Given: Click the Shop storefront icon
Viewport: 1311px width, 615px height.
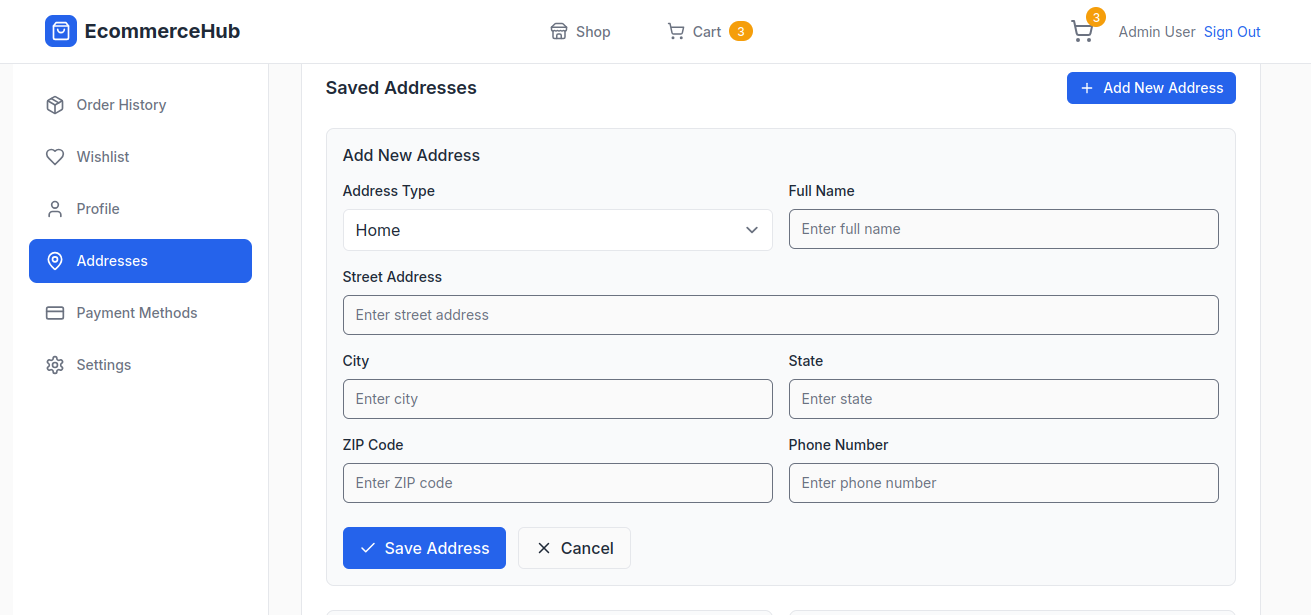Looking at the screenshot, I should 559,32.
